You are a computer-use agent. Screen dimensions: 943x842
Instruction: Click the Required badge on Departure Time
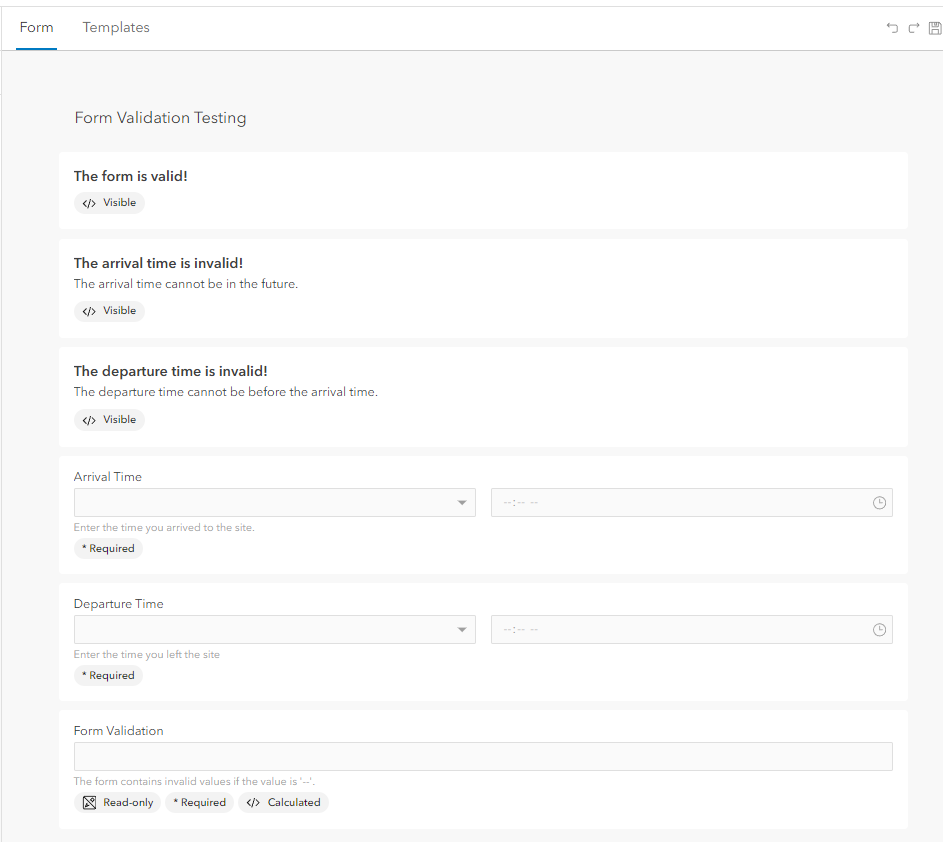(108, 675)
